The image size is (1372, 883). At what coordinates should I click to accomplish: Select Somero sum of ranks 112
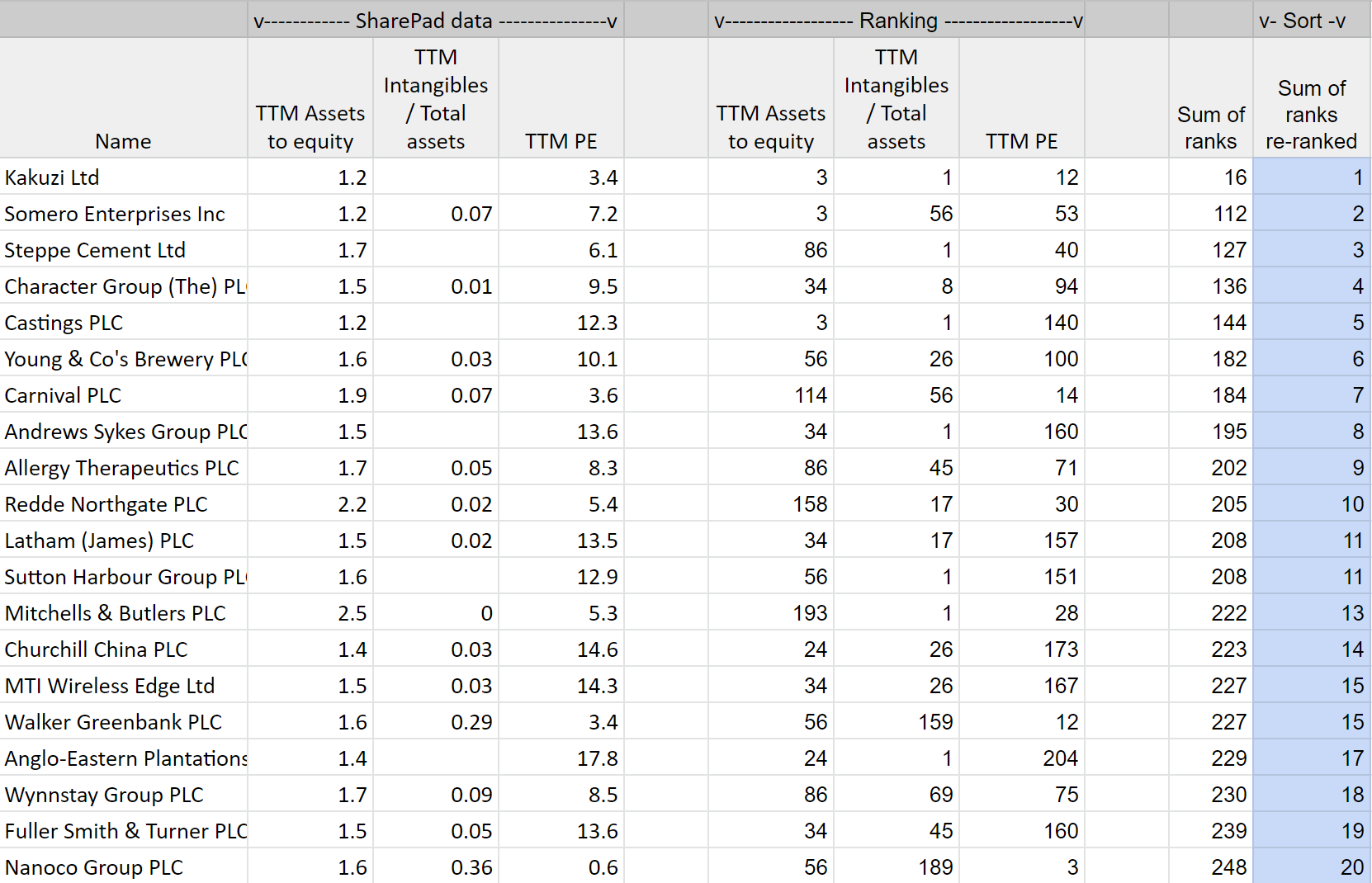click(1211, 213)
